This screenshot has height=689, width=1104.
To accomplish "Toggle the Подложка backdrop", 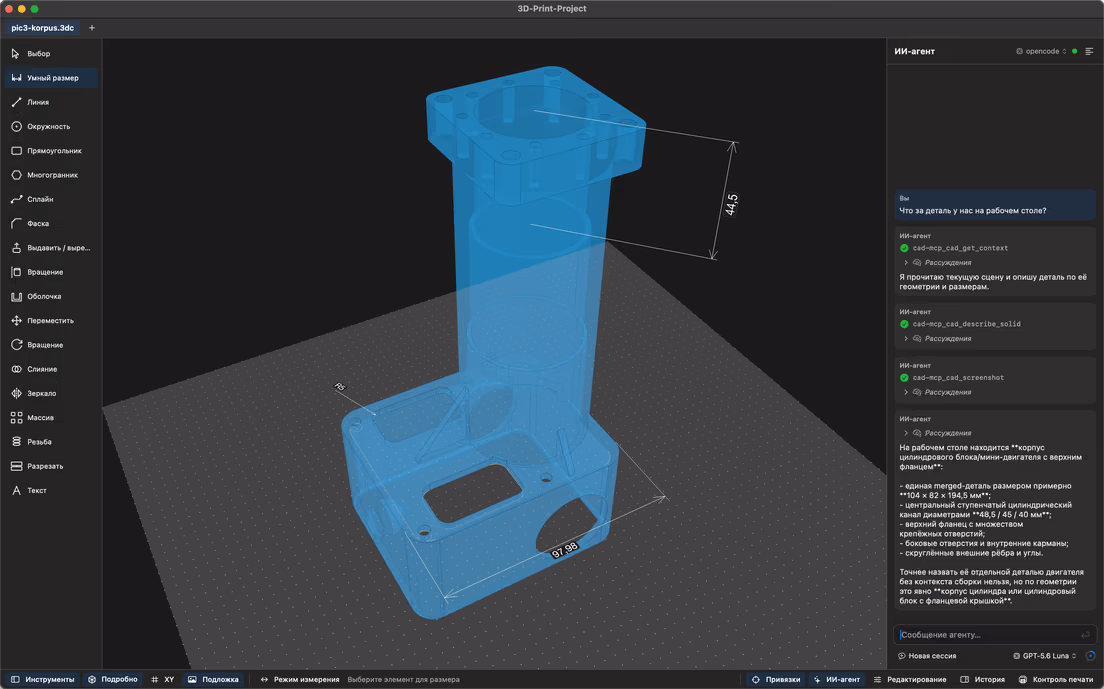I will [x=213, y=680].
